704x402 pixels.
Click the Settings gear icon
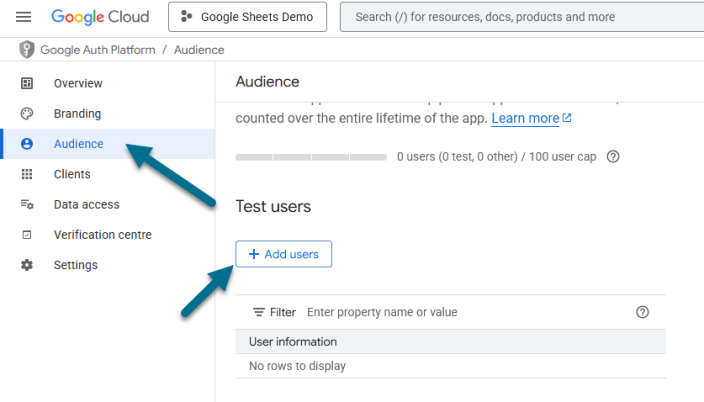(x=27, y=265)
